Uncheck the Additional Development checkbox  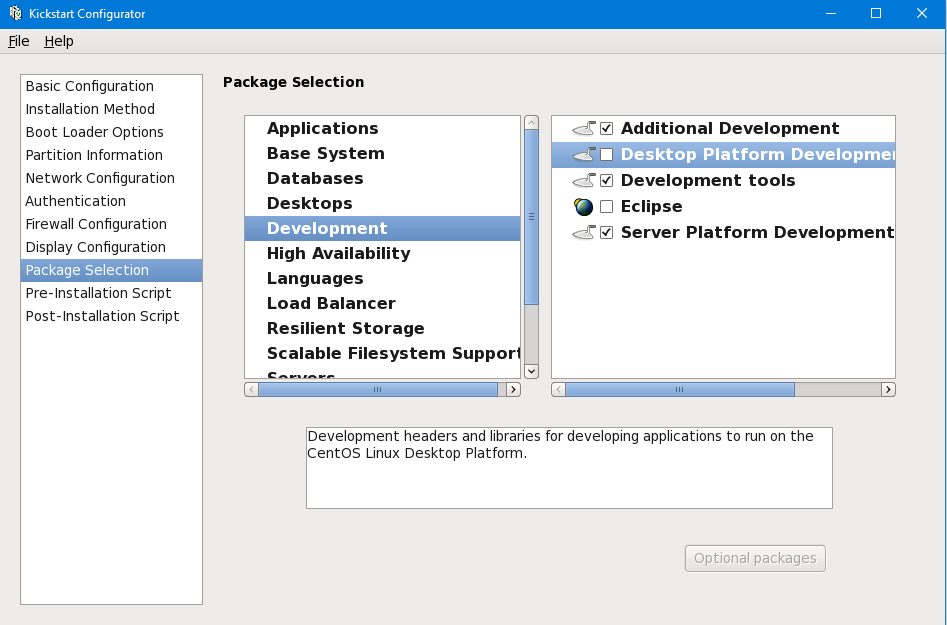click(x=606, y=128)
